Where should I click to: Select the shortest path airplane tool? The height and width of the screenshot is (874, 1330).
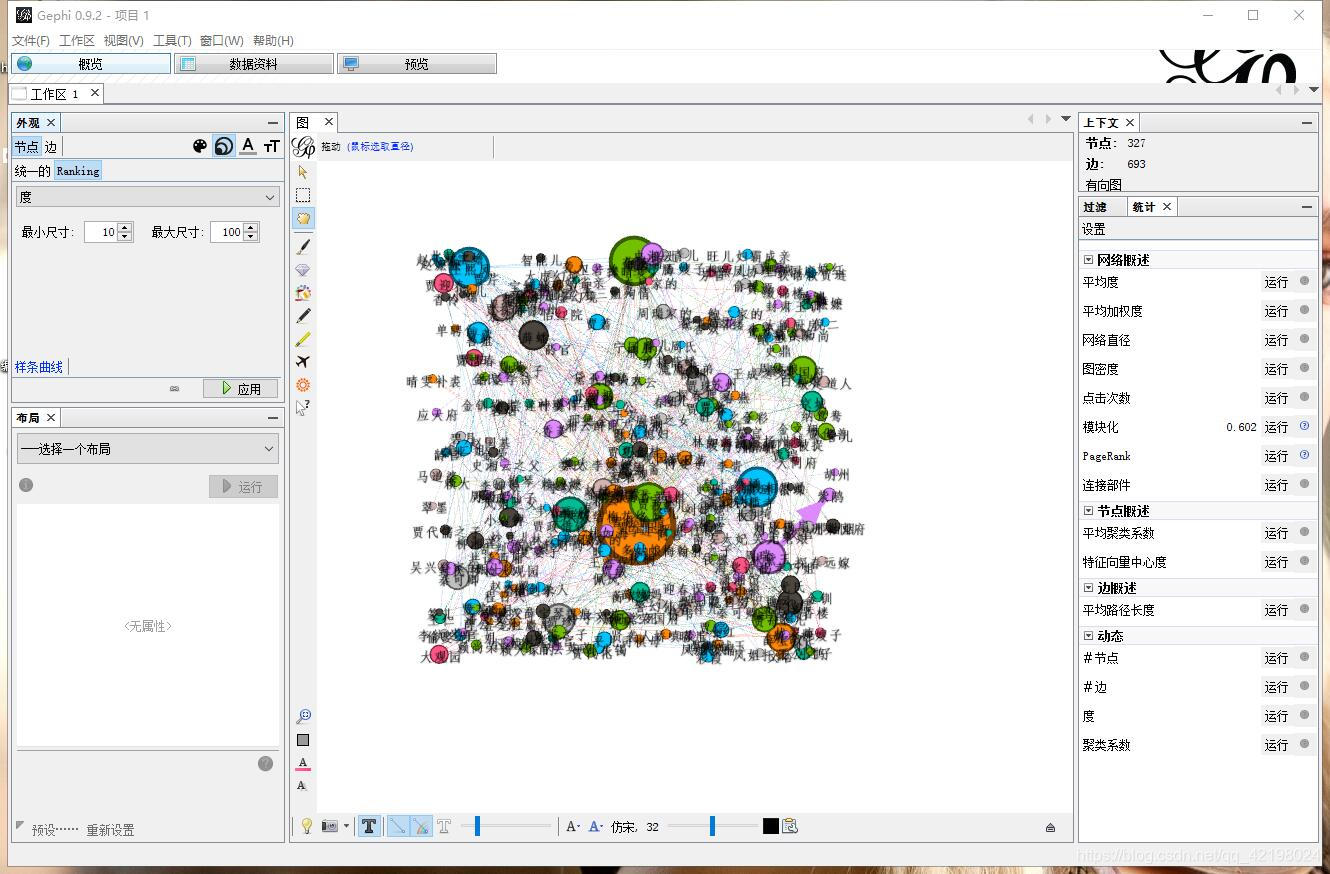coord(303,362)
